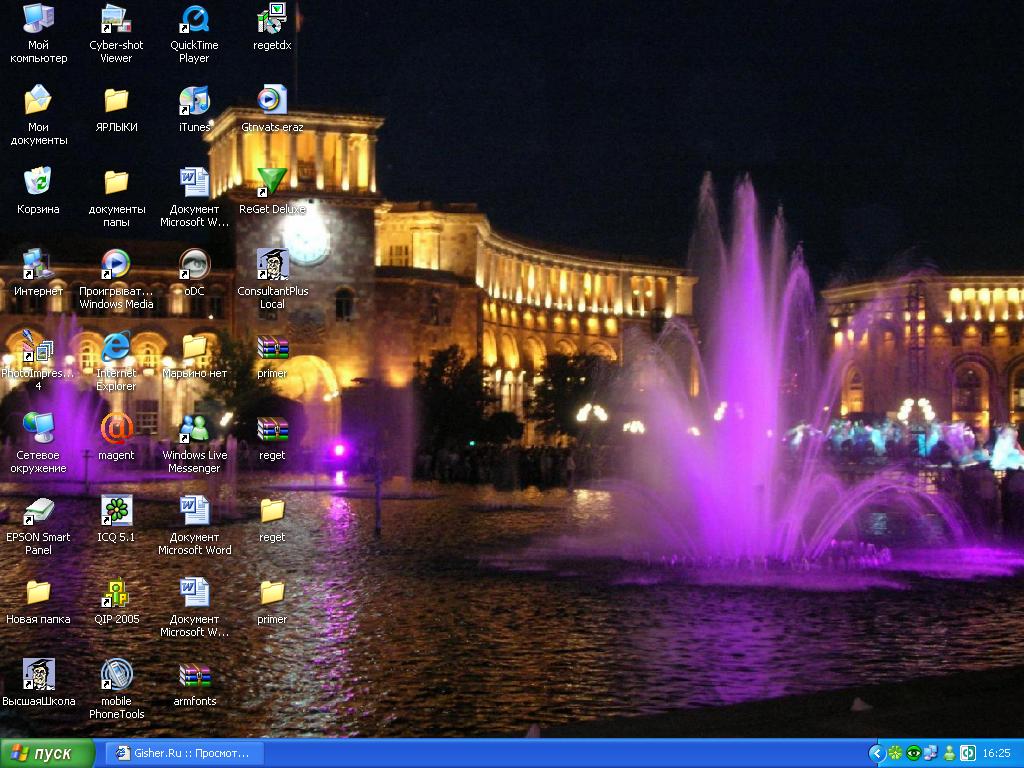This screenshot has height=768, width=1024.
Task: Select the magent desktop icon
Action: click(116, 429)
